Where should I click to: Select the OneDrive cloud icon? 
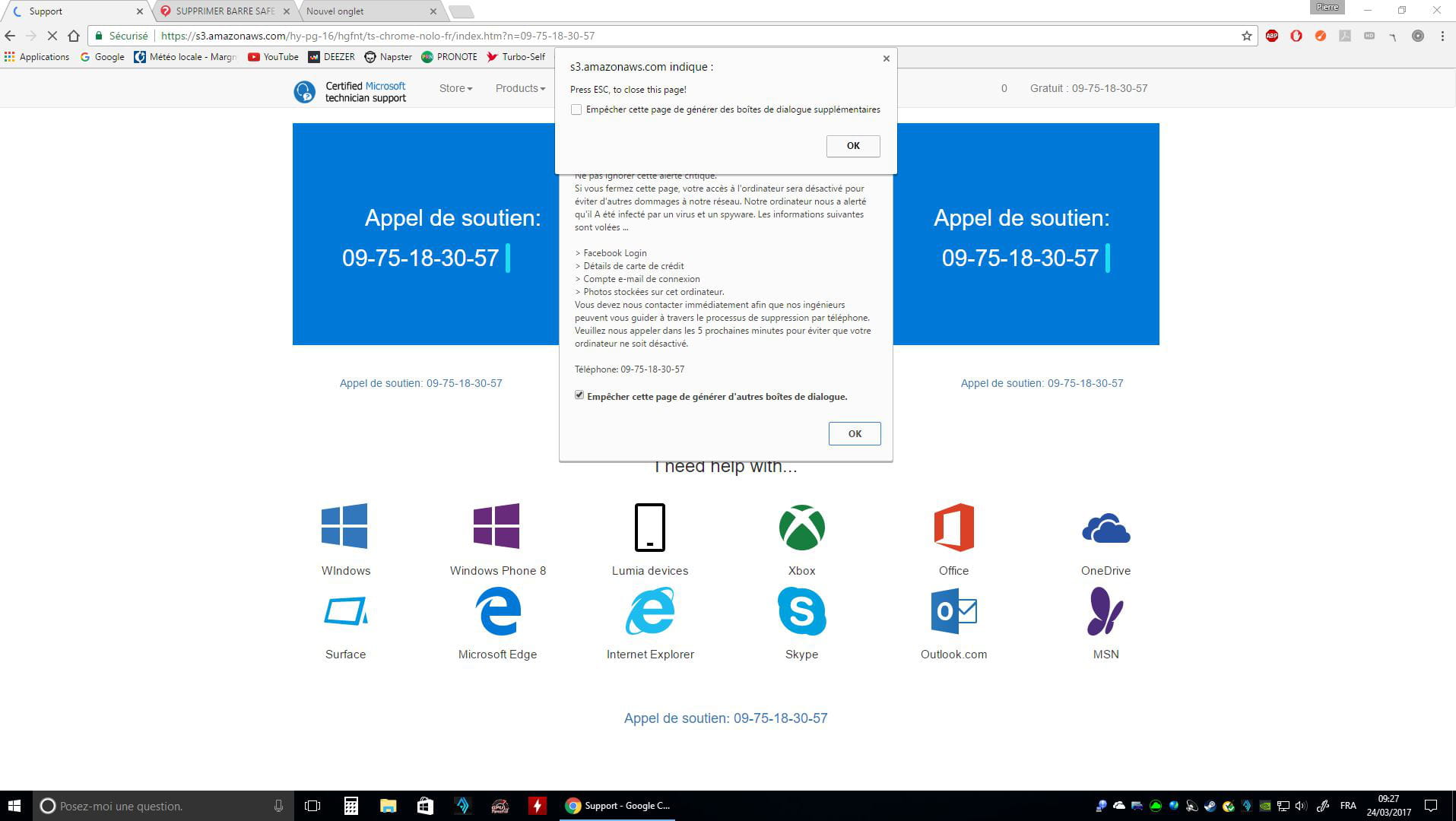[1106, 528]
